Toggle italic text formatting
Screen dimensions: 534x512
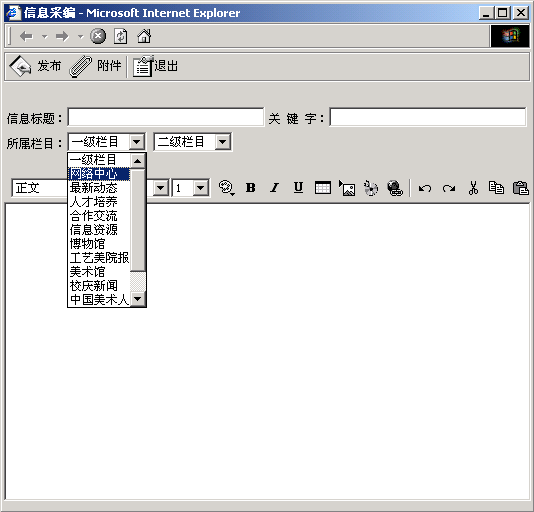click(x=274, y=188)
